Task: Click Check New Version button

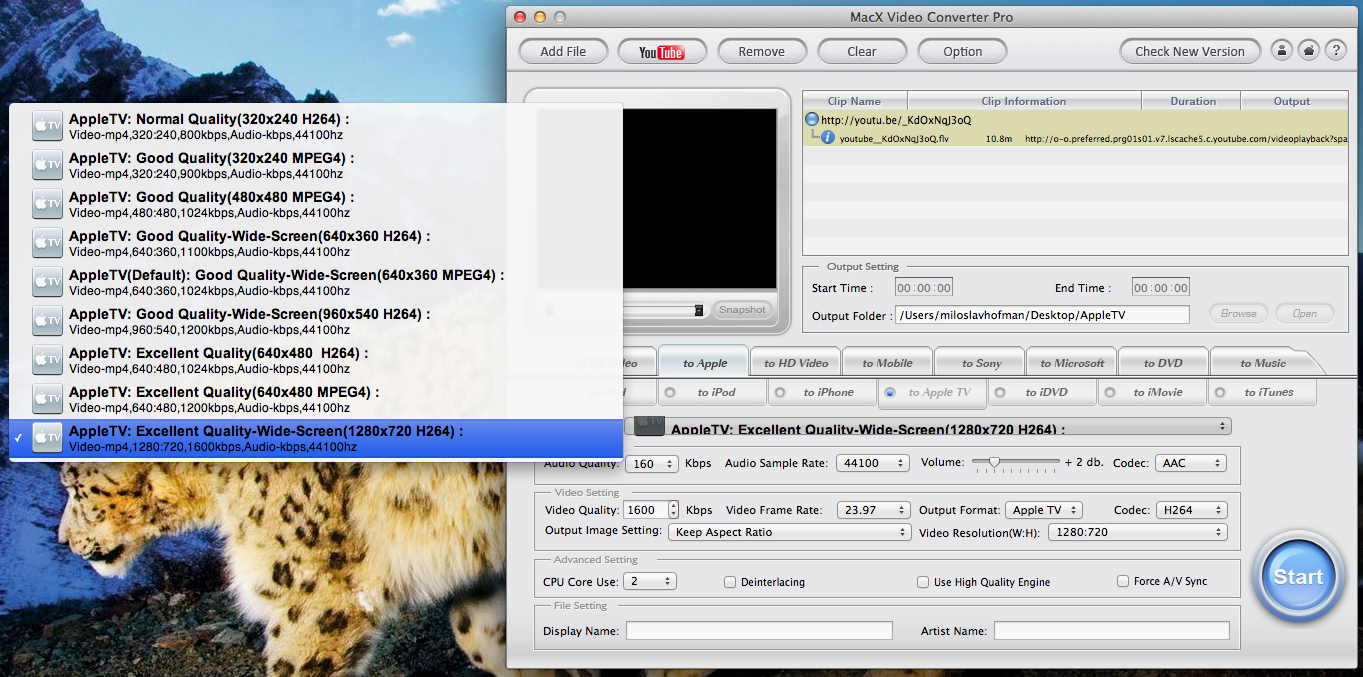Action: [x=1190, y=51]
